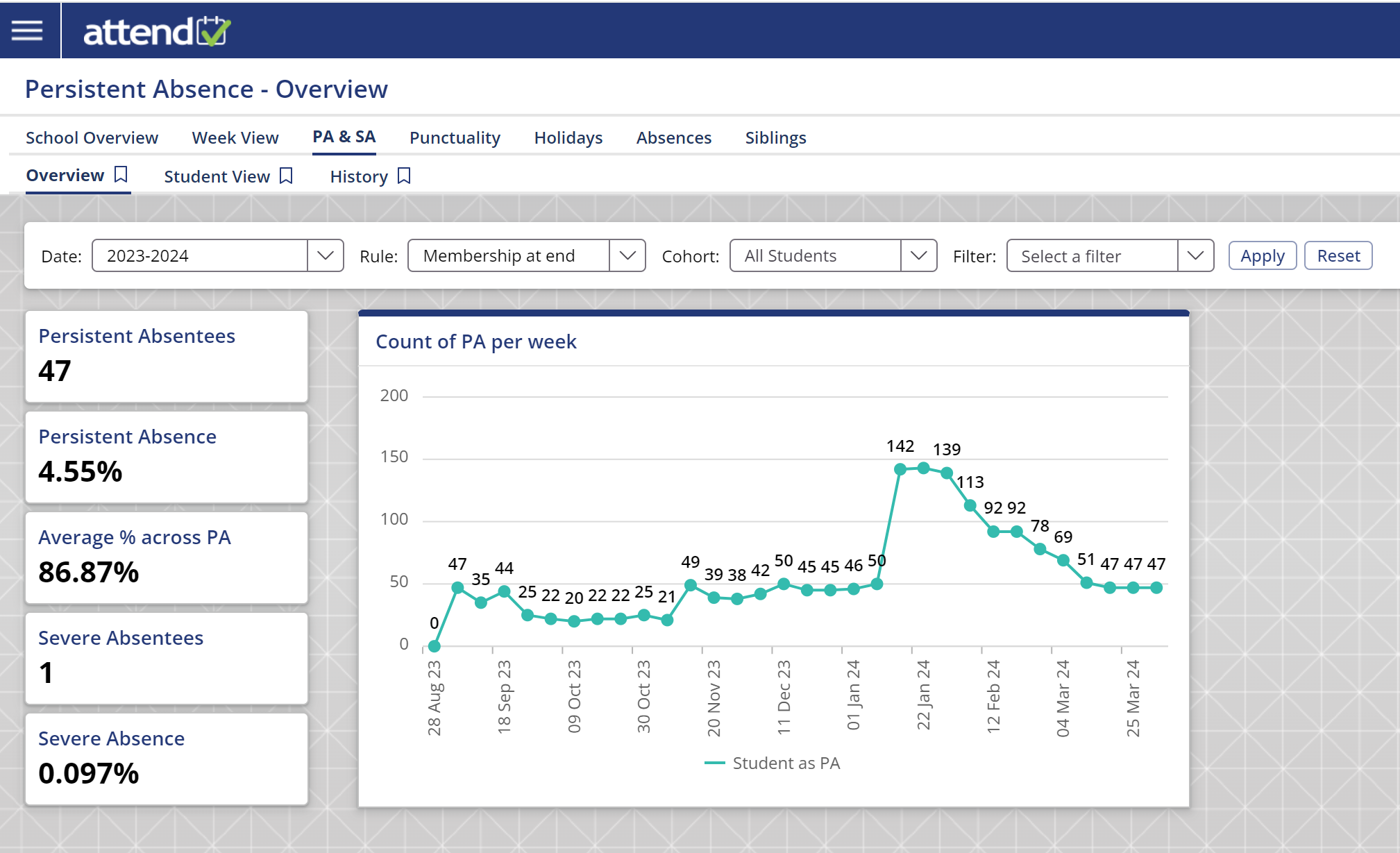Open the Siblings tab
The width and height of the screenshot is (1400, 853).
coord(775,137)
